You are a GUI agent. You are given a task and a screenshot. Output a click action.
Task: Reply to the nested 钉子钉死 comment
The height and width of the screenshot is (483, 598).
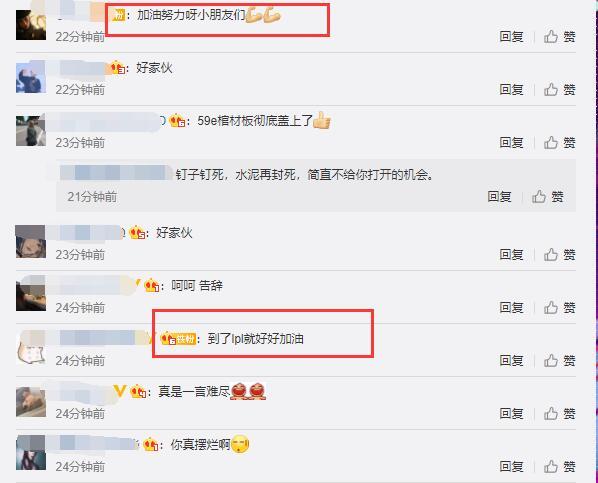(x=499, y=197)
